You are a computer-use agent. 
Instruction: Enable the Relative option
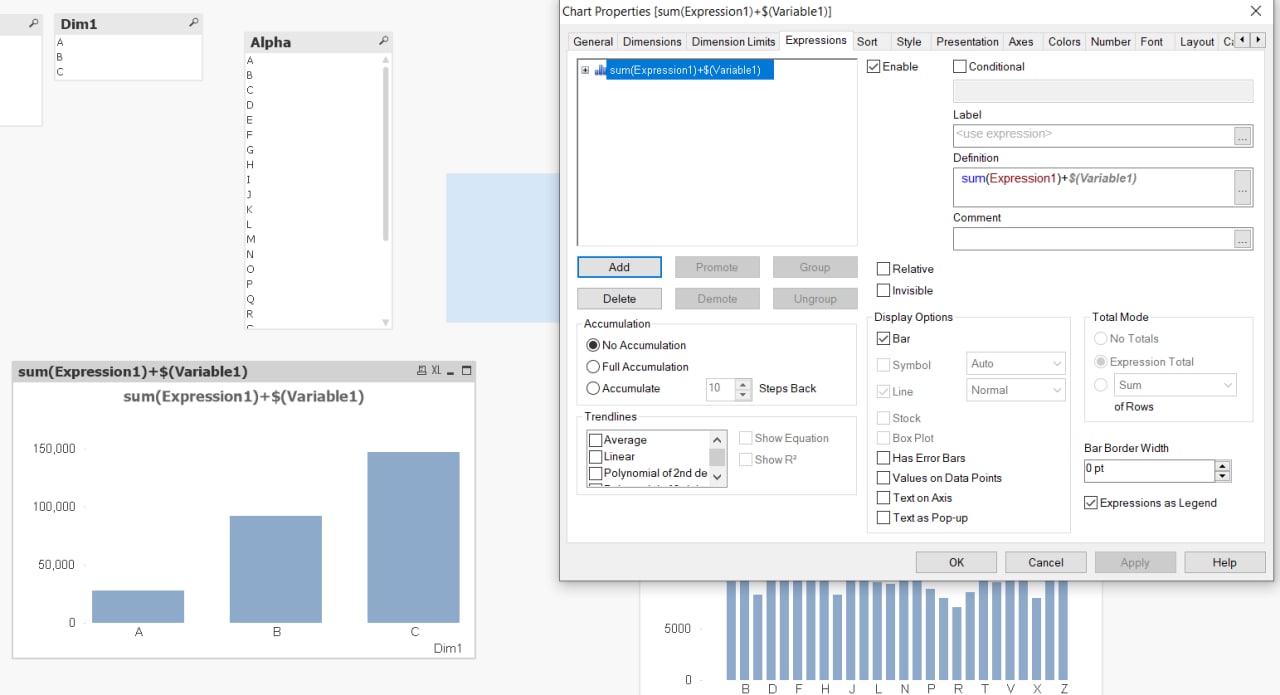tap(883, 269)
